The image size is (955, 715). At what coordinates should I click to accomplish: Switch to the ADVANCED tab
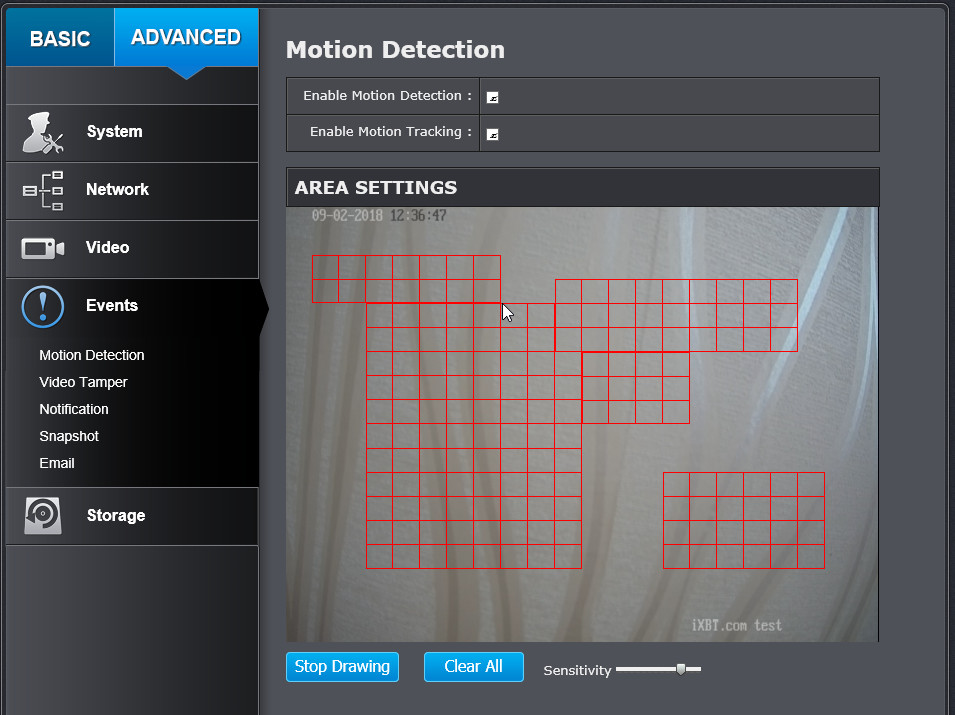point(186,37)
